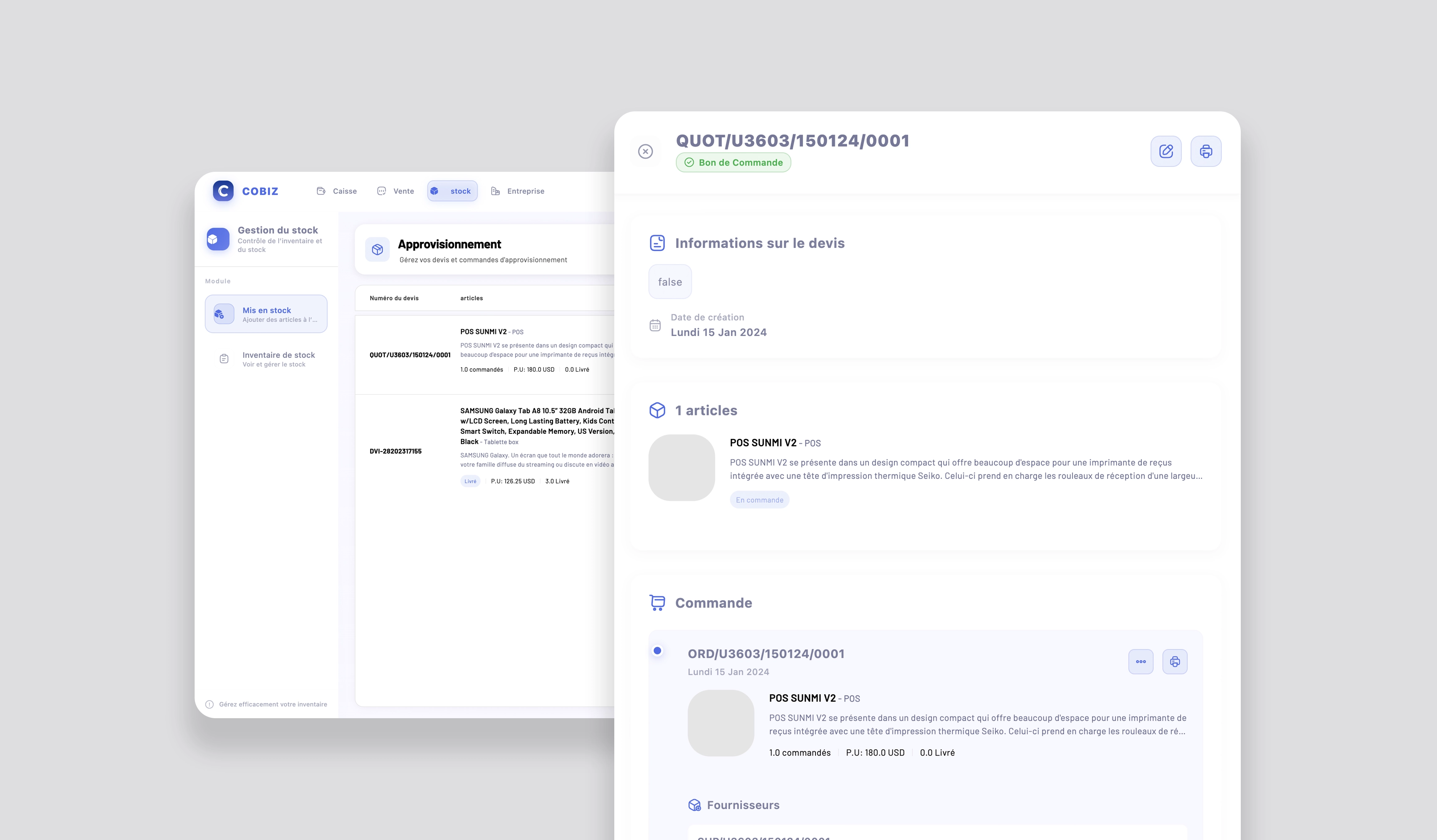The height and width of the screenshot is (840, 1437).
Task: Click the En commande status badge
Action: click(x=760, y=500)
